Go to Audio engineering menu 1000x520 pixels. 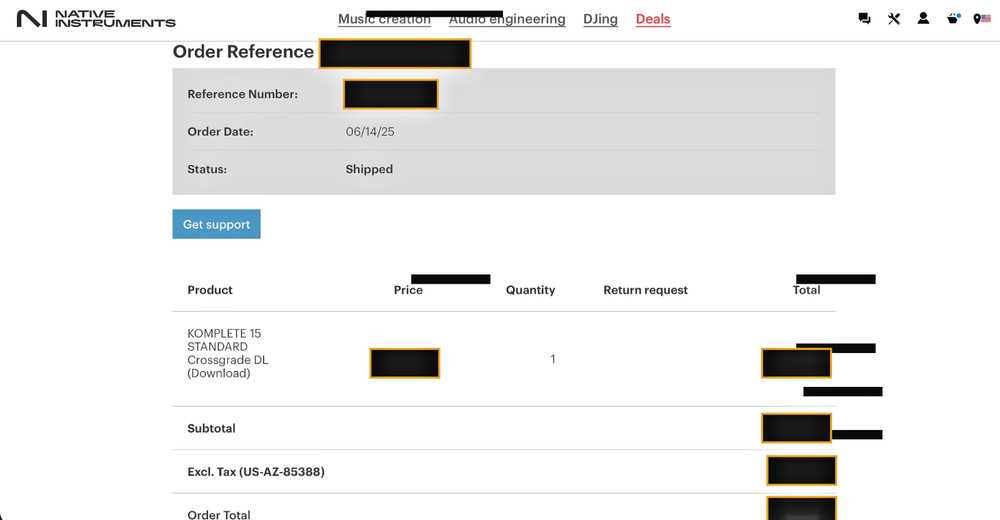tap(507, 20)
